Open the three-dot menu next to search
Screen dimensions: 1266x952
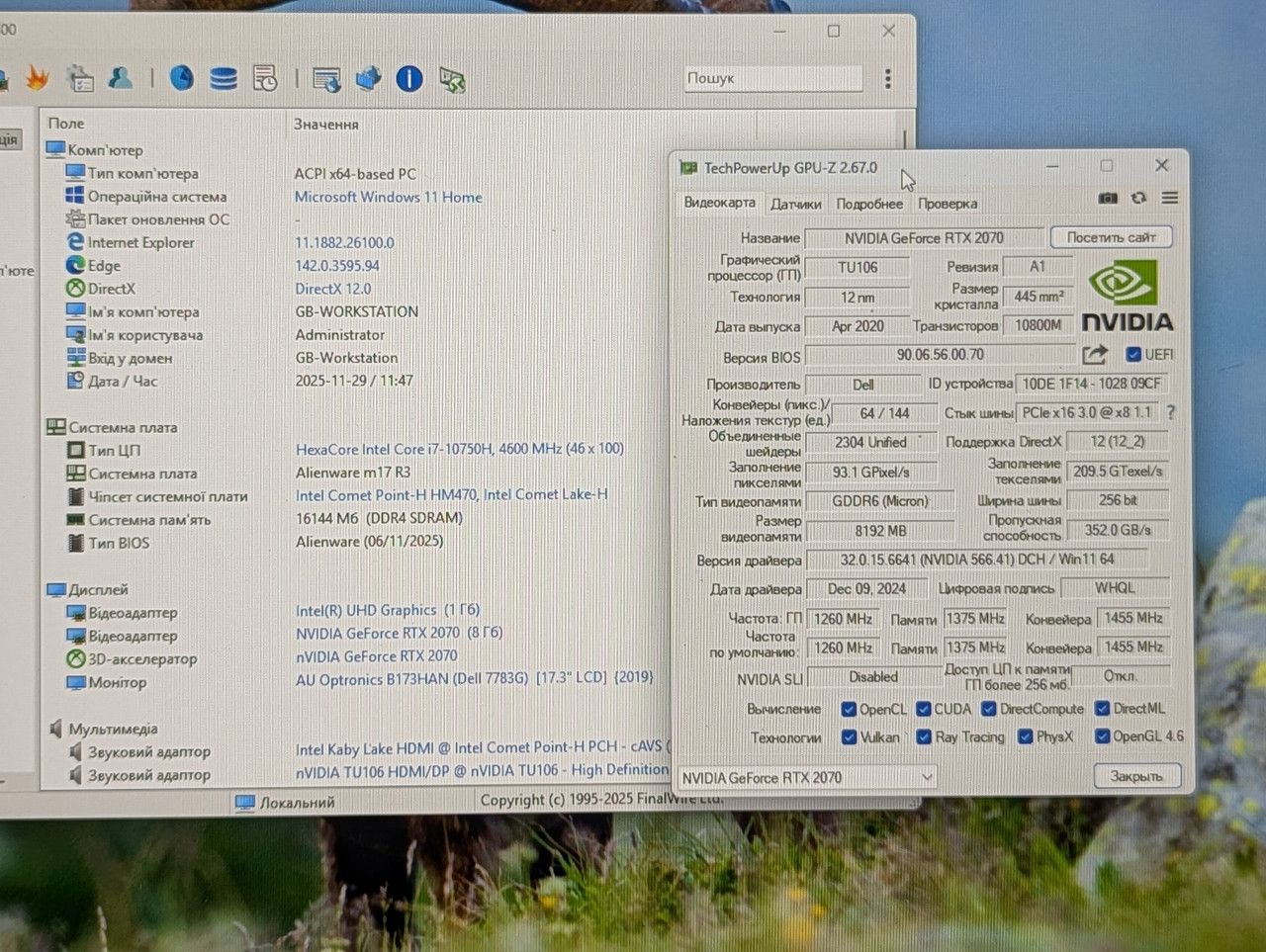[x=887, y=78]
